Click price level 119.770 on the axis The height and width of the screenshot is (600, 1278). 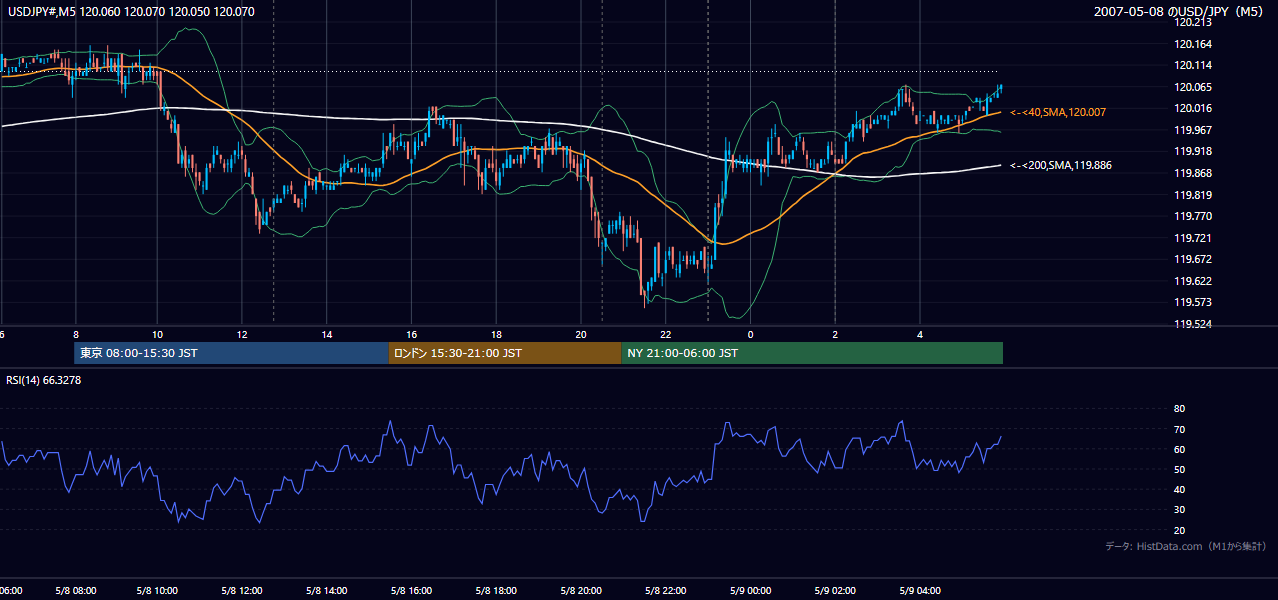pyautogui.click(x=1193, y=216)
